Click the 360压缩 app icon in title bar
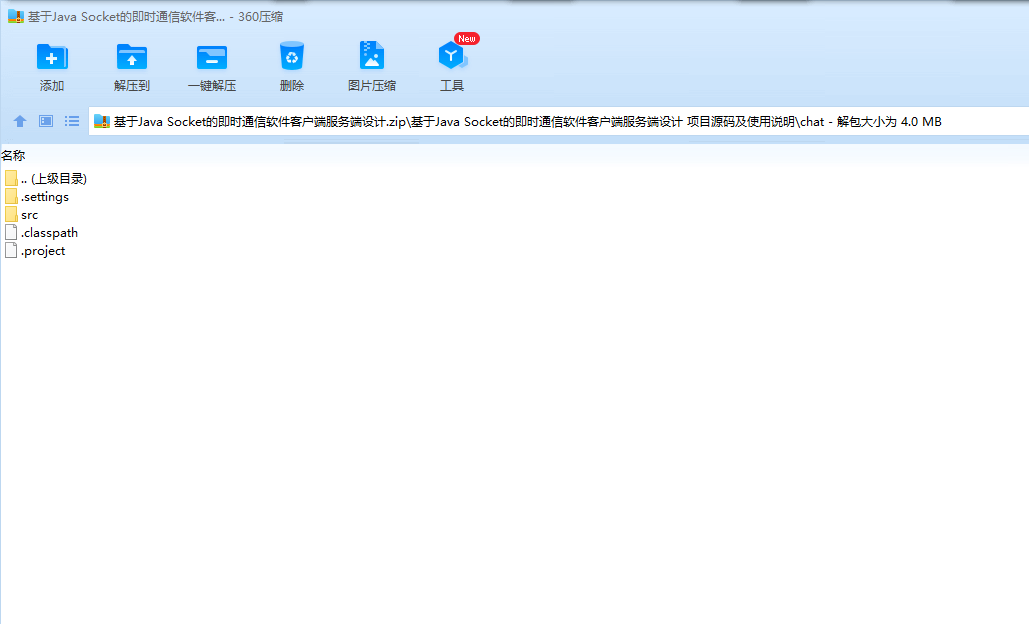The width and height of the screenshot is (1029, 624). click(16, 16)
